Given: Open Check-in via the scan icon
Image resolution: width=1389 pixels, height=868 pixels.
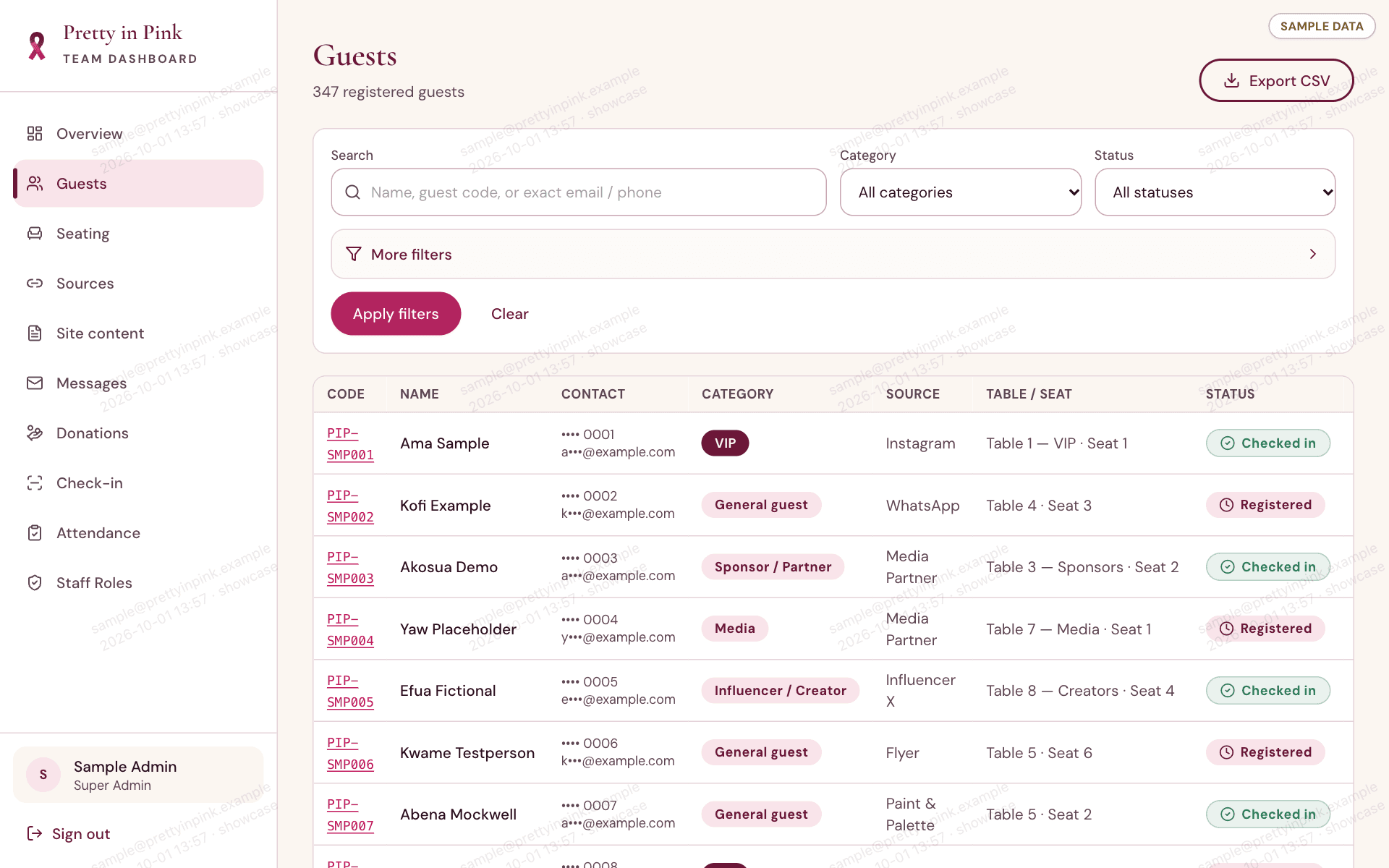Looking at the screenshot, I should click(35, 482).
